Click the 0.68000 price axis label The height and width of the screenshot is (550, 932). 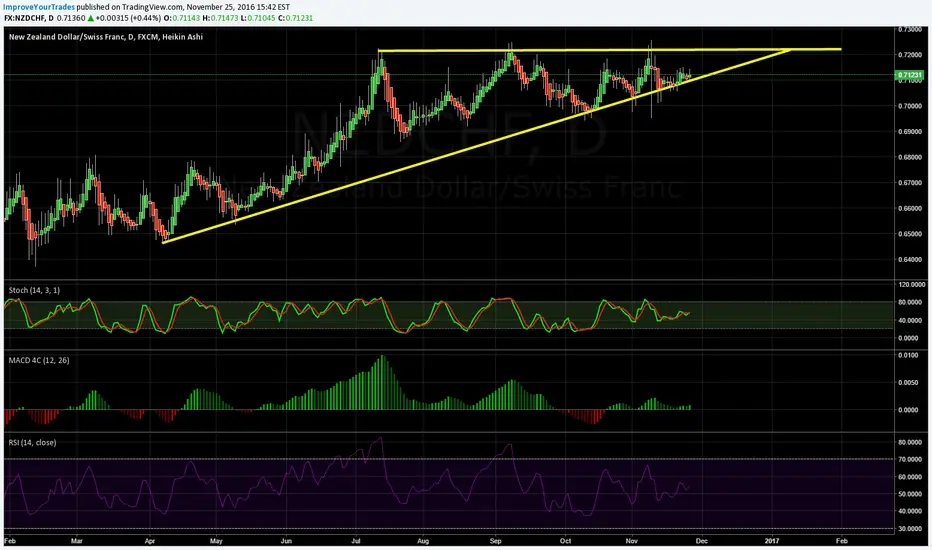click(910, 158)
